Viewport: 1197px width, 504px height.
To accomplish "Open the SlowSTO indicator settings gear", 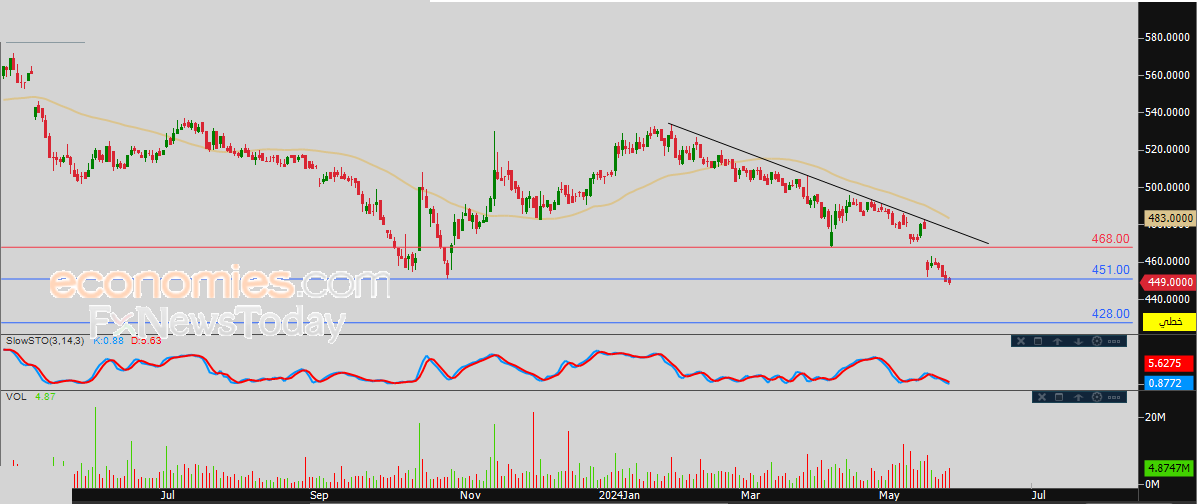I will [1097, 341].
